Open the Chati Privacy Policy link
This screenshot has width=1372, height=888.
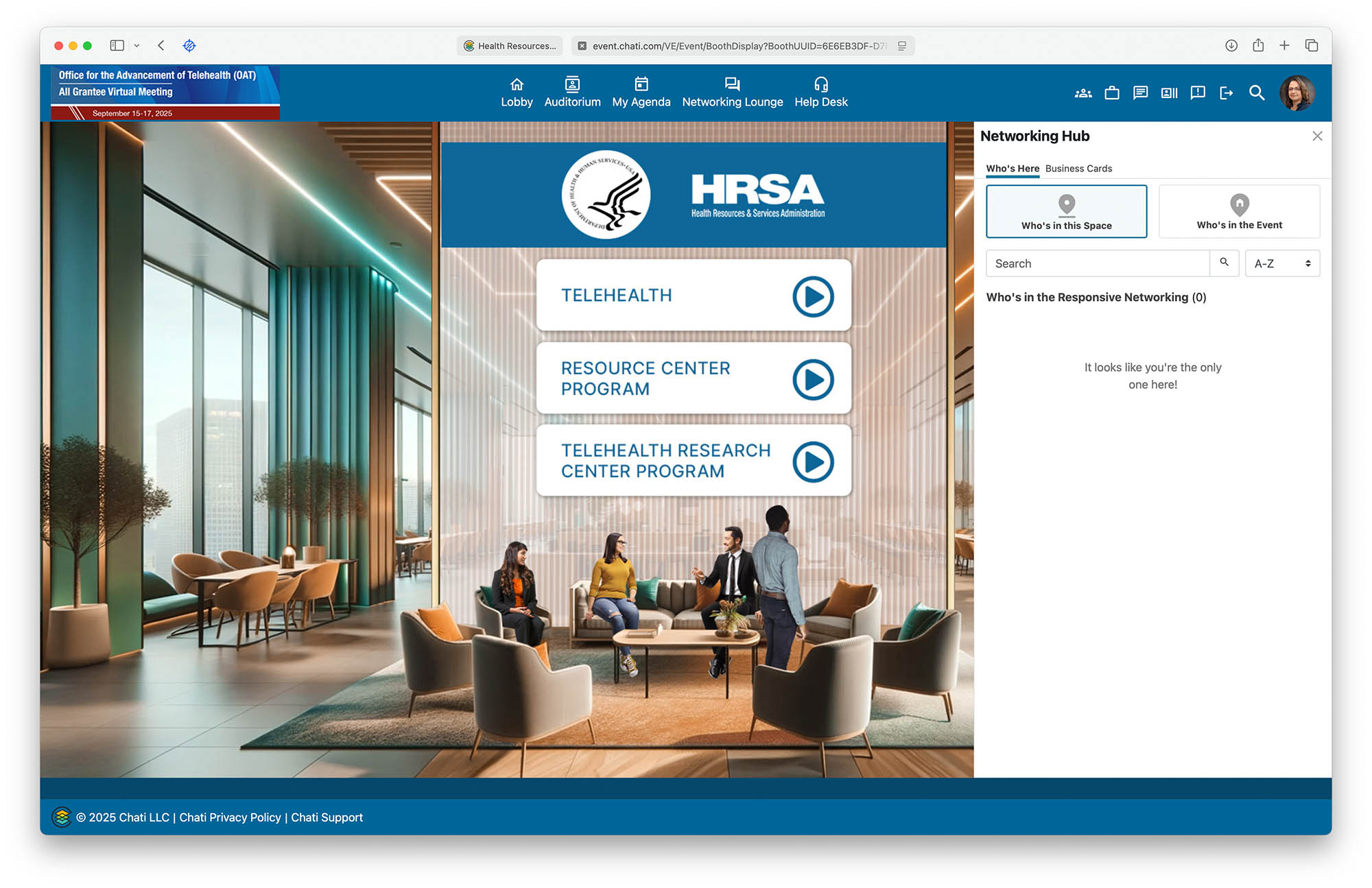point(230,817)
